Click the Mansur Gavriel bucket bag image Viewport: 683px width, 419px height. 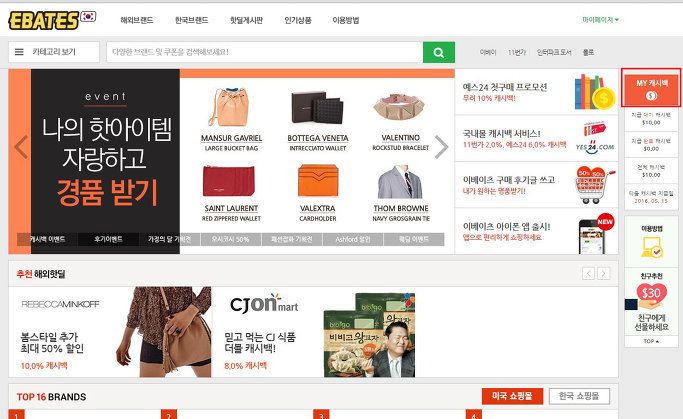tap(229, 107)
